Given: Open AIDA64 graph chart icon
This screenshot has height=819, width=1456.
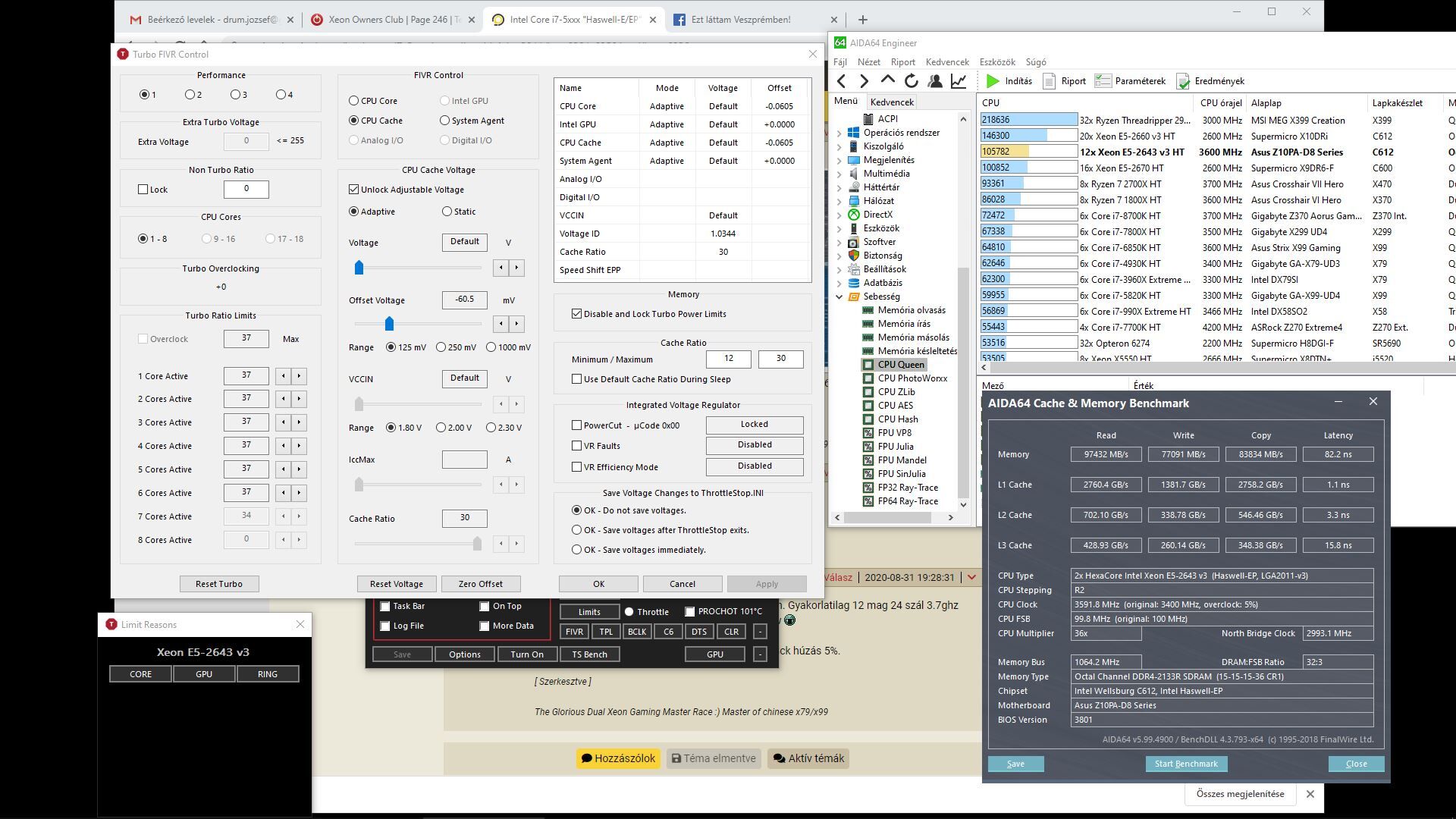Looking at the screenshot, I should pos(959,81).
